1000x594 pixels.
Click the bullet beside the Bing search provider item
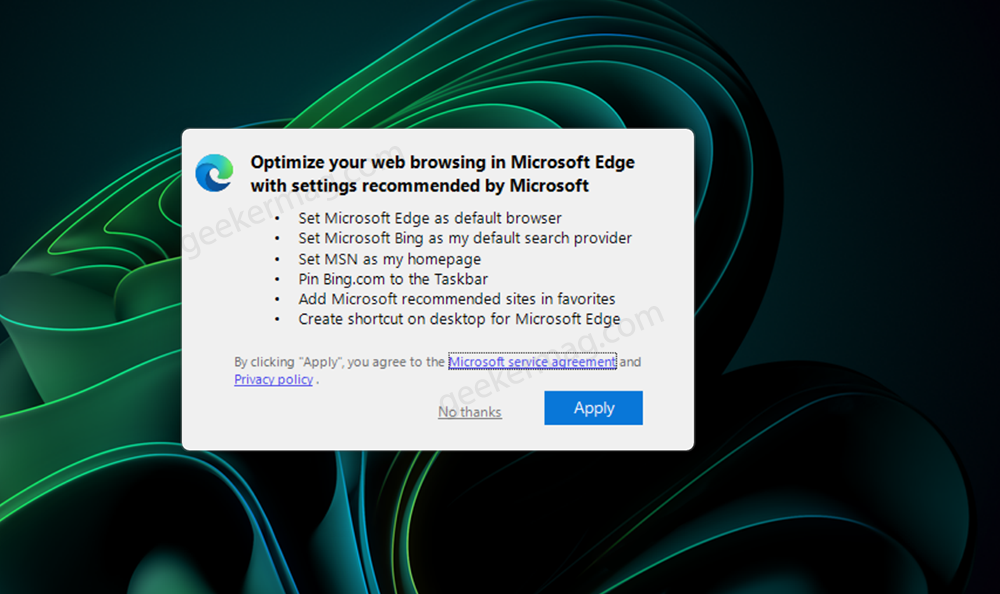click(277, 239)
